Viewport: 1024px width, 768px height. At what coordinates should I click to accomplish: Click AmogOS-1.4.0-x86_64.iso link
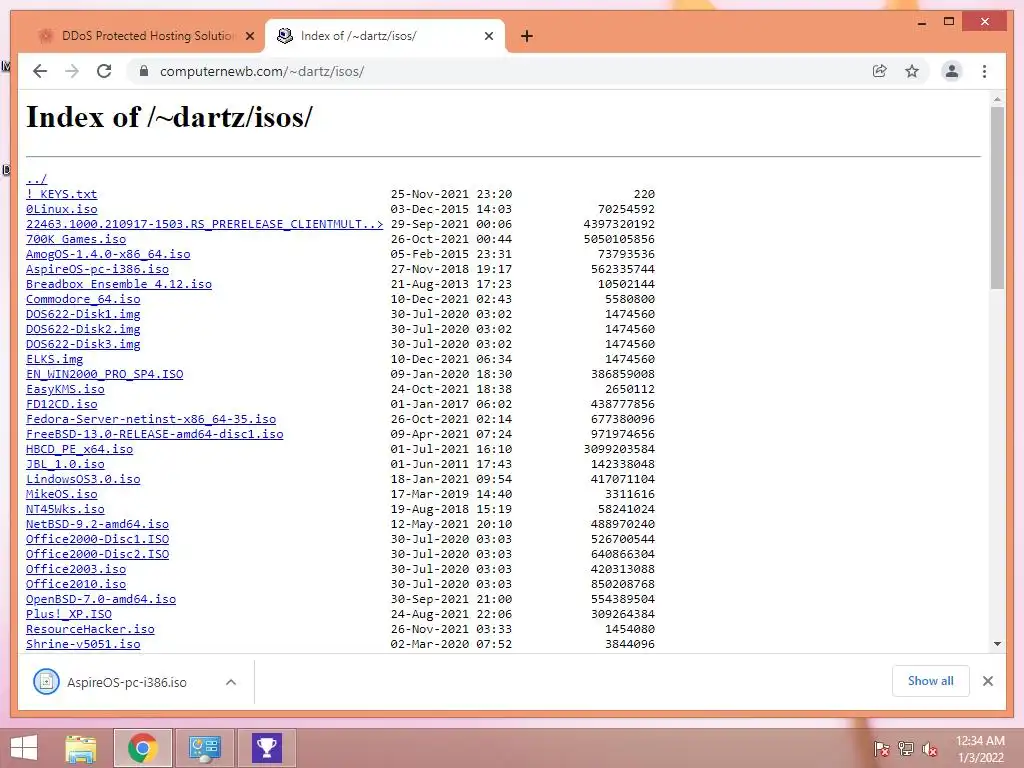tap(108, 254)
